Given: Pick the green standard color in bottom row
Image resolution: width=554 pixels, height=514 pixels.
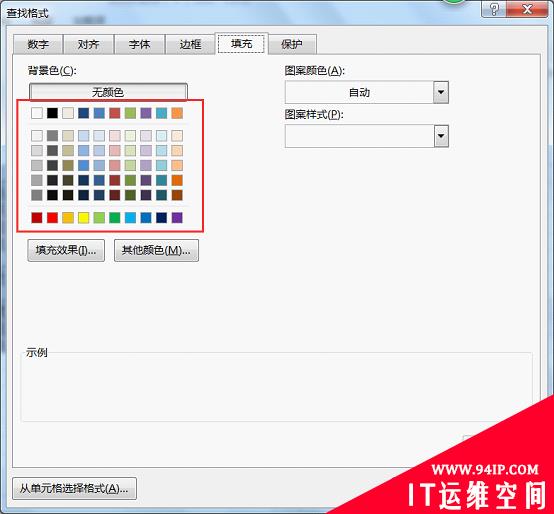Looking at the screenshot, I should 114,218.
